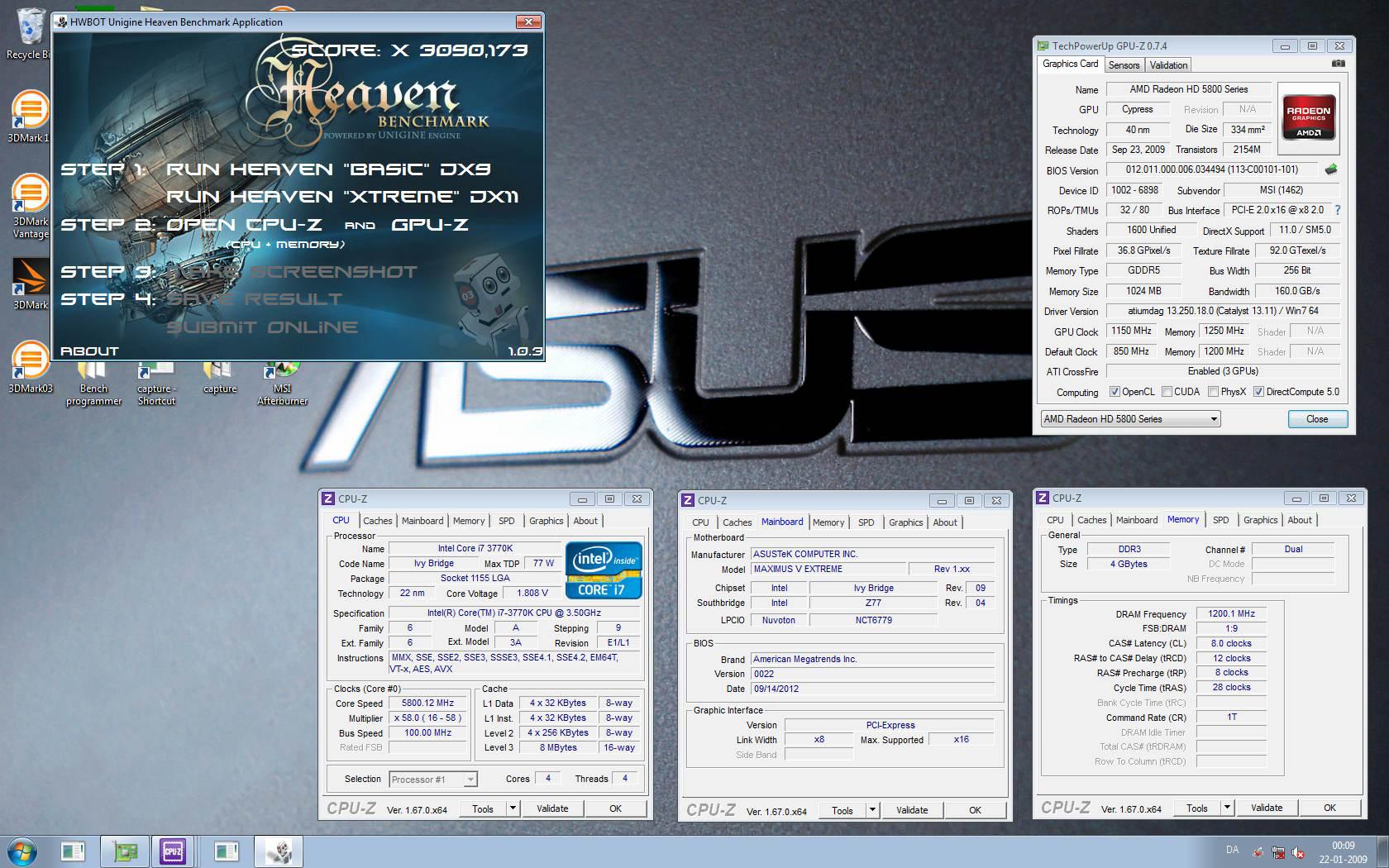Image resolution: width=1389 pixels, height=868 pixels.
Task: Click the Driver Version field in GPU-Z
Action: (x=1223, y=311)
